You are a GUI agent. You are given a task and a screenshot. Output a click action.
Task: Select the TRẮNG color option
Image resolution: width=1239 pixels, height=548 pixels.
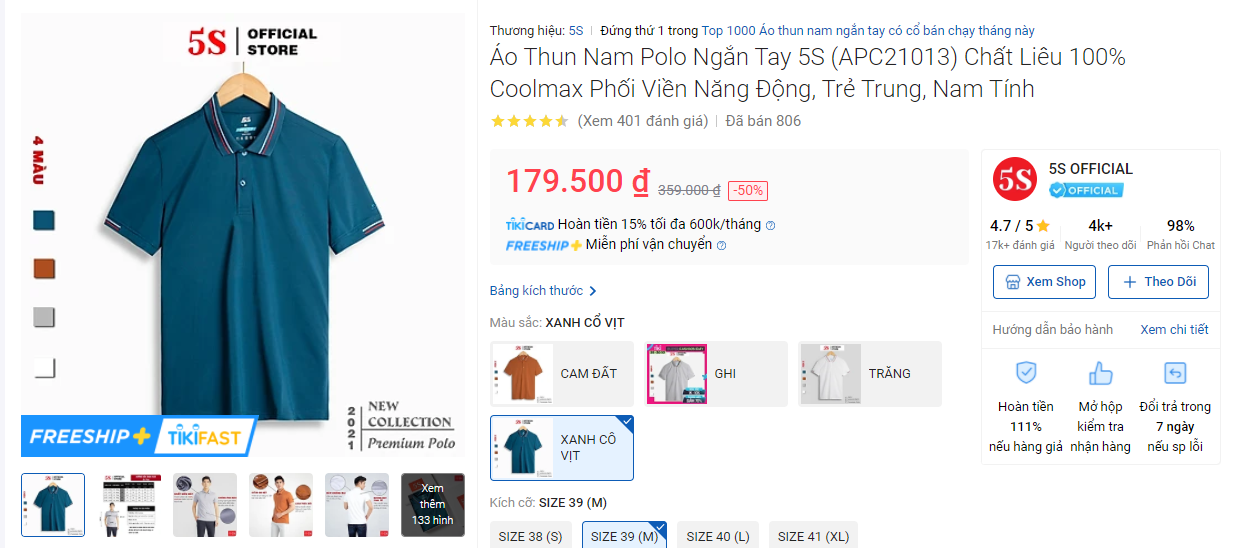(x=869, y=373)
